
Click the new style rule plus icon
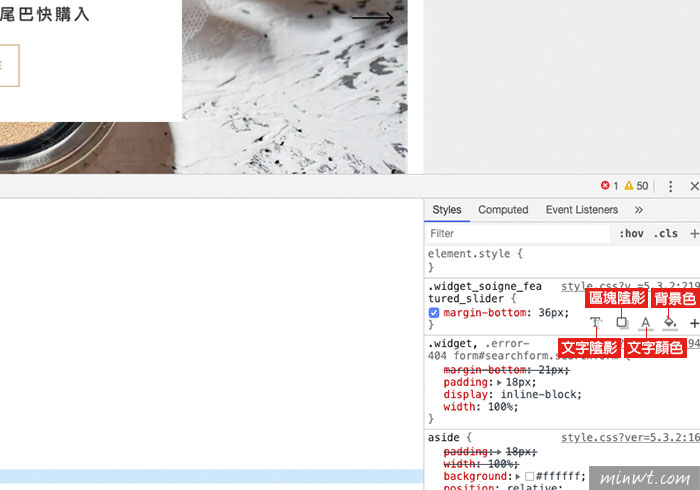694,233
